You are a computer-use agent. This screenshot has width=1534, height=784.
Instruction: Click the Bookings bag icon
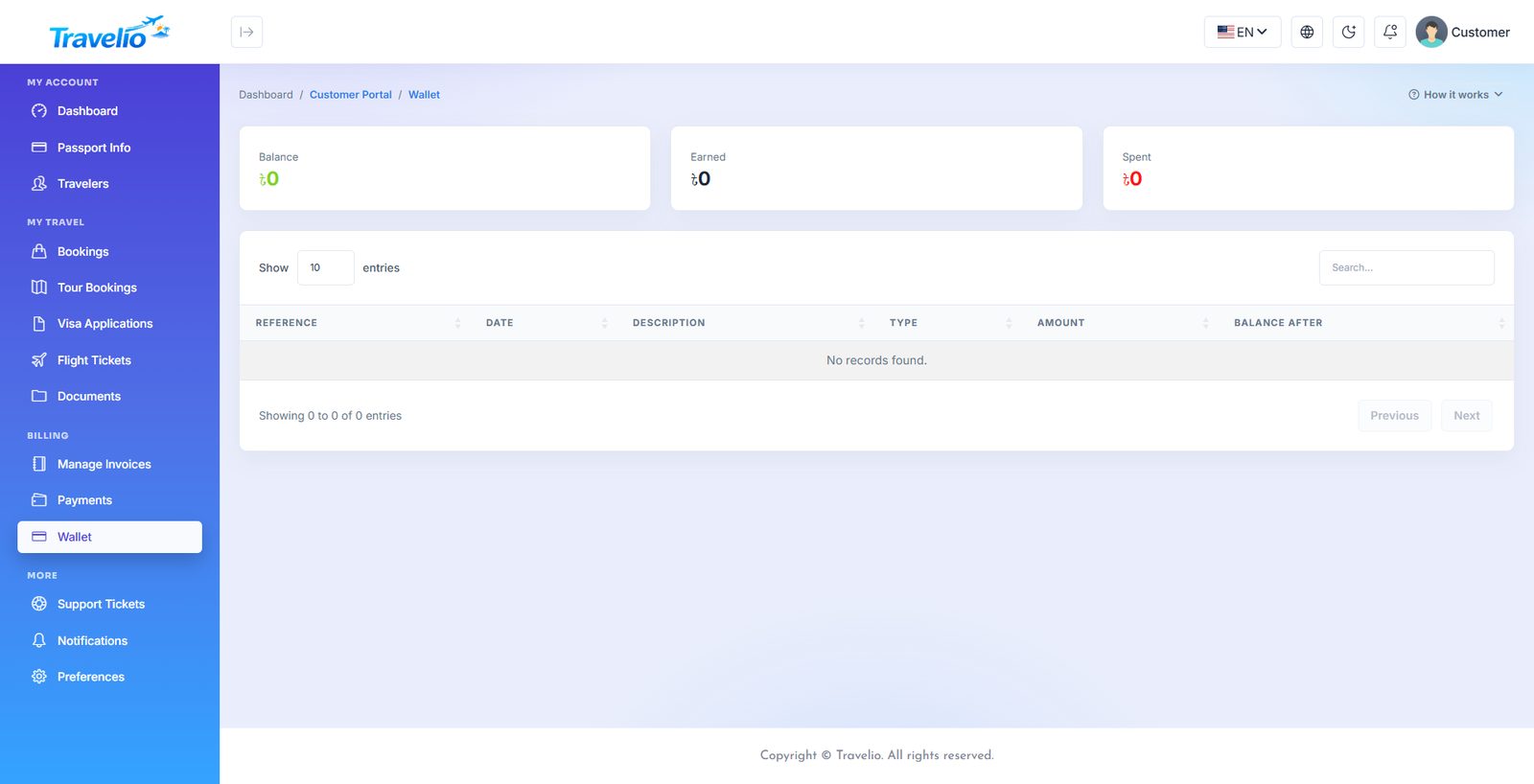pos(39,251)
